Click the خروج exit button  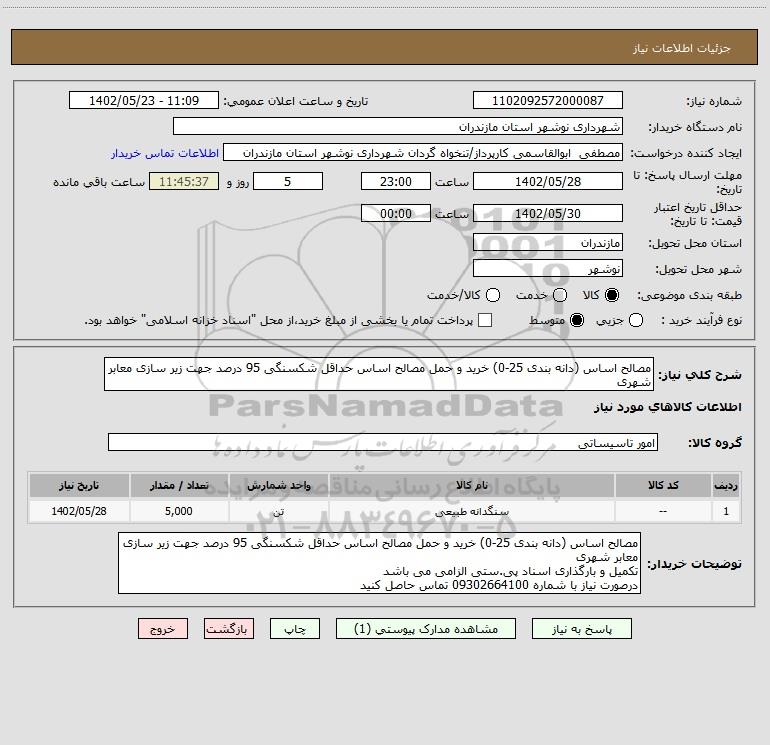click(163, 629)
